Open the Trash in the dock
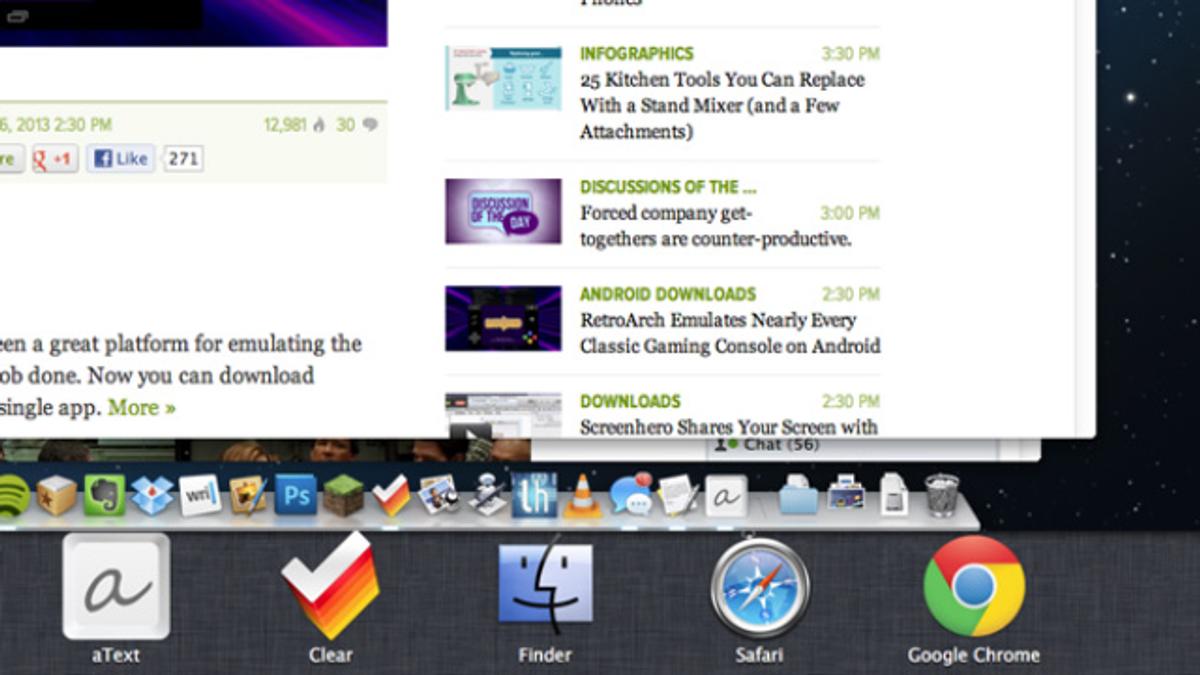Image resolution: width=1200 pixels, height=675 pixels. (941, 494)
